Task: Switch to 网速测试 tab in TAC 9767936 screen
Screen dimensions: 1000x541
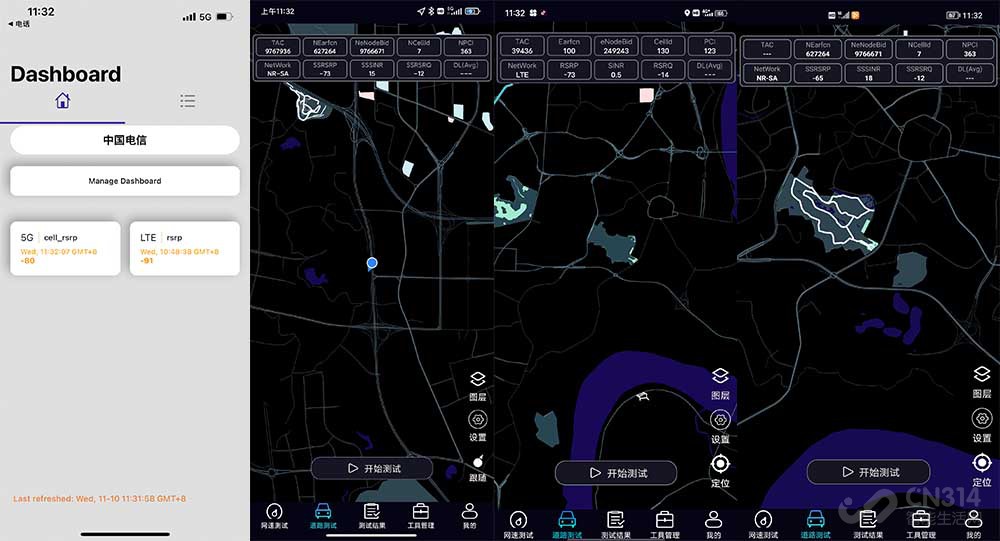Action: coord(274,516)
